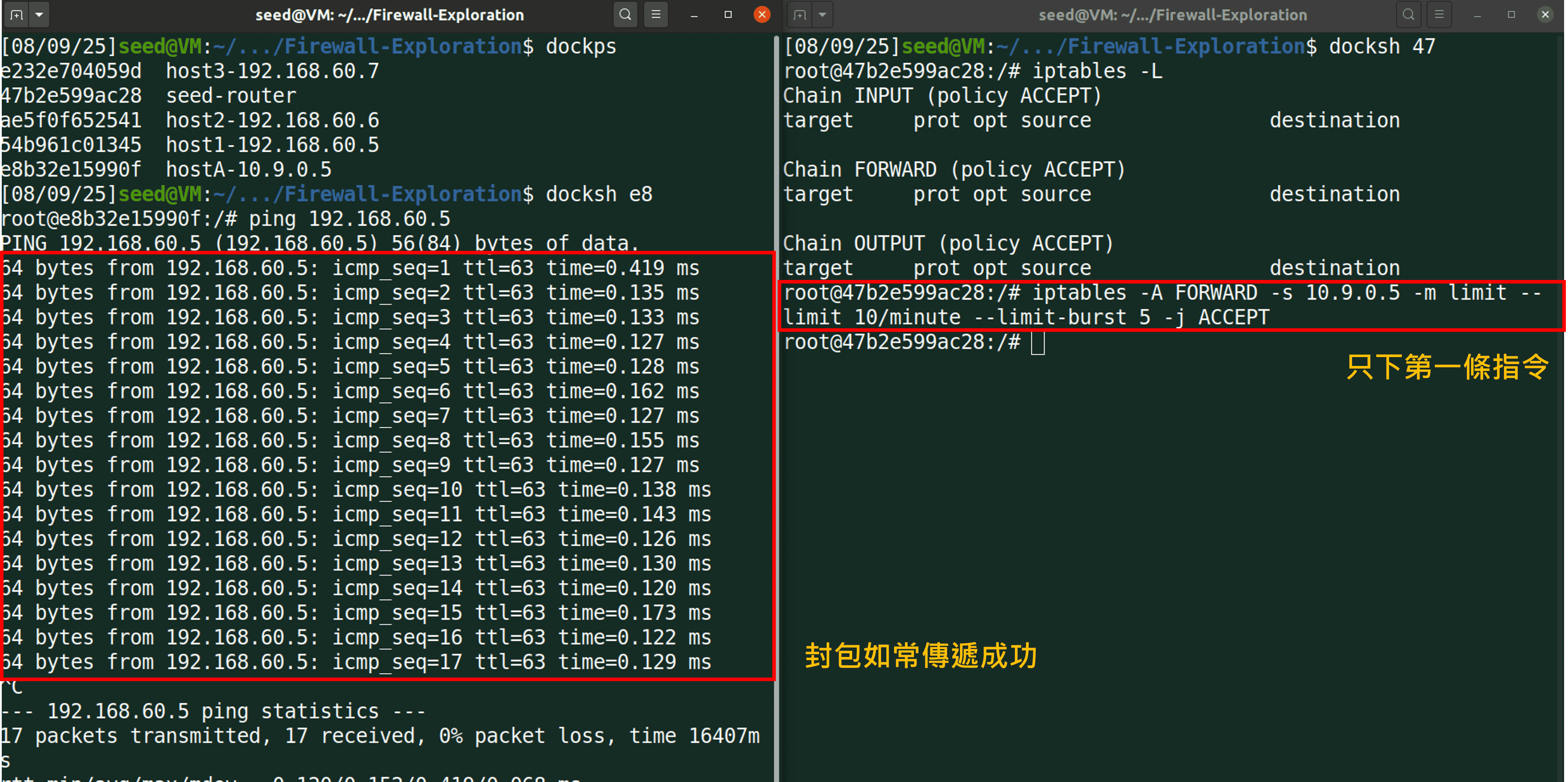Maximize the right terminal window
1568x782 pixels.
[x=1512, y=15]
